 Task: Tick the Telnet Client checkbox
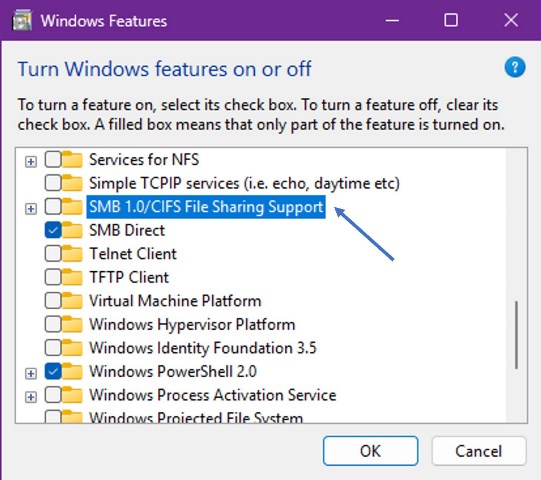click(53, 254)
